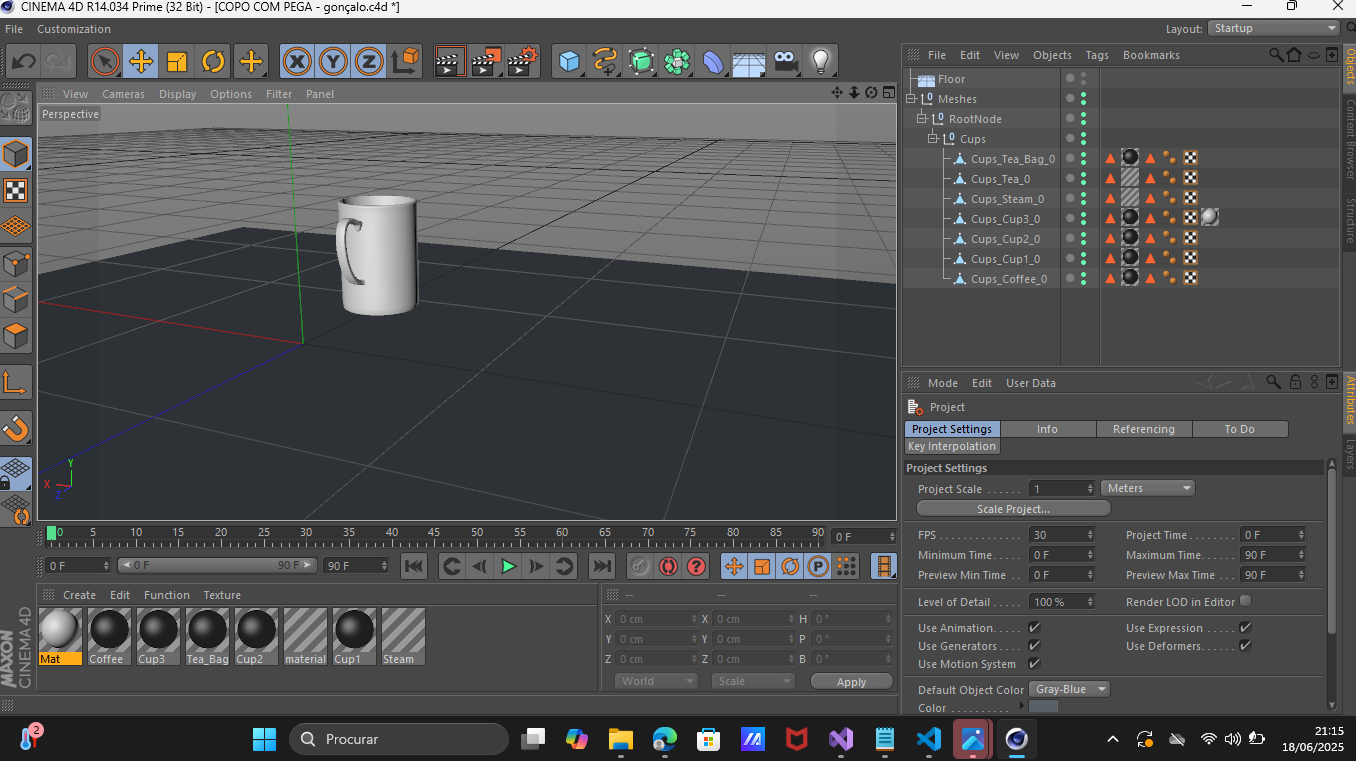Enable Render LOD in Editor checkbox
The width and height of the screenshot is (1356, 761).
click(1245, 601)
